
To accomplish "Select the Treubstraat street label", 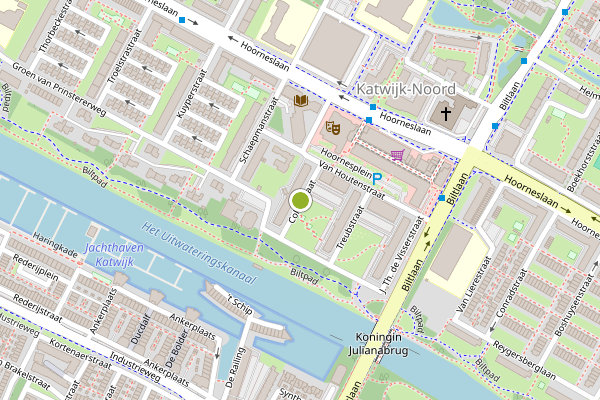I will click(349, 228).
